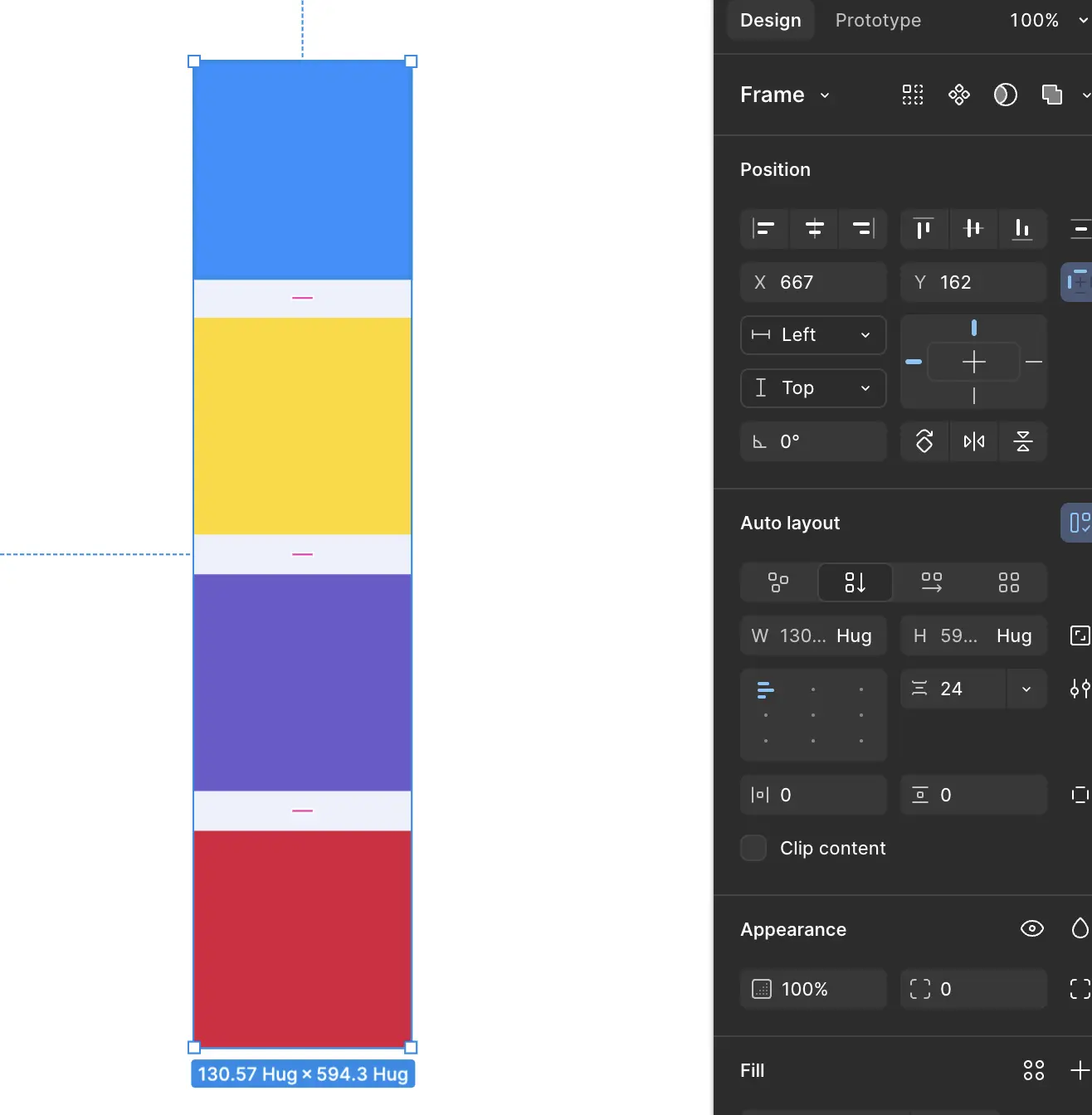
Task: Click the create component icon
Action: [959, 95]
